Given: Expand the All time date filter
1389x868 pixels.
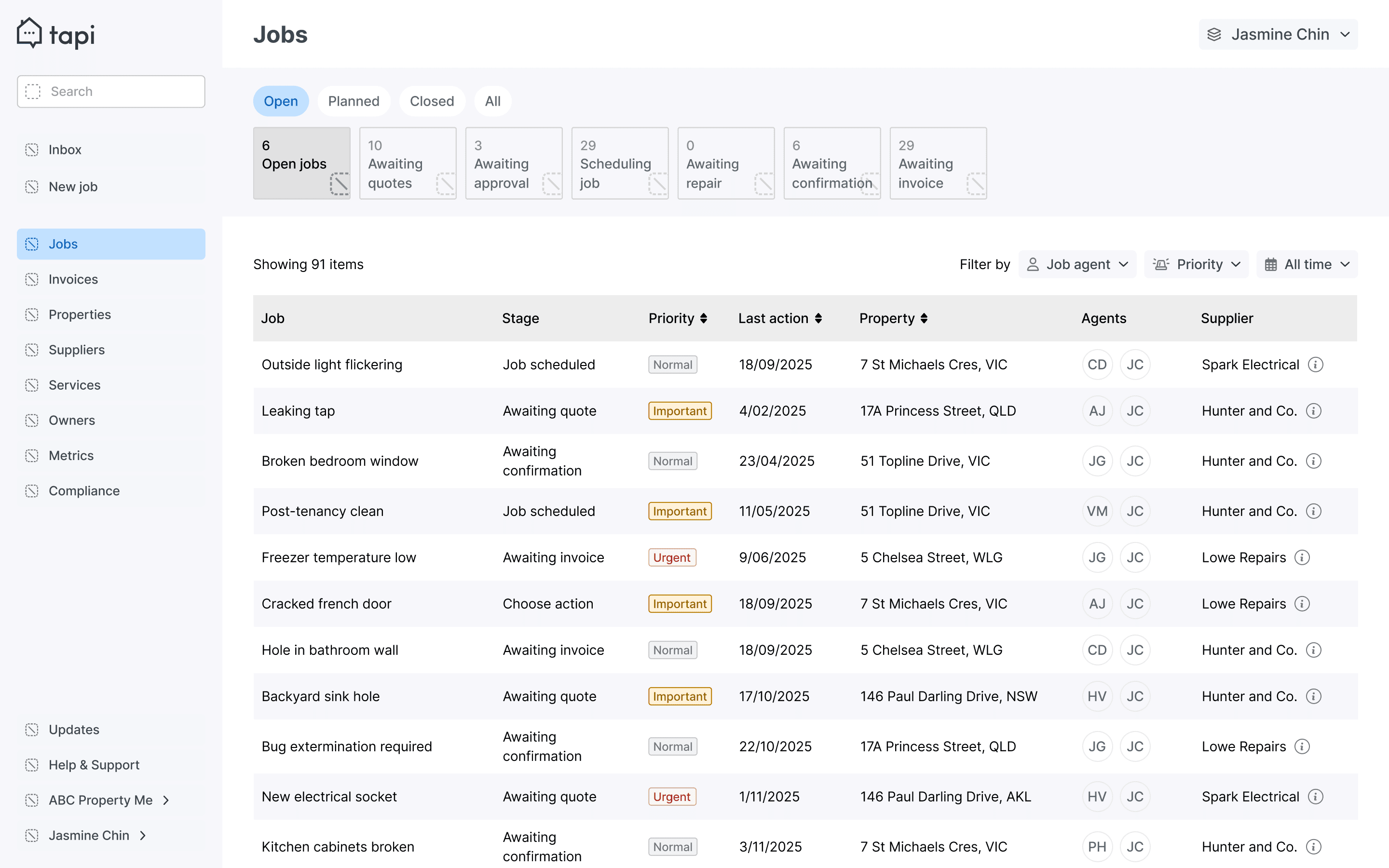Looking at the screenshot, I should coord(1307,265).
